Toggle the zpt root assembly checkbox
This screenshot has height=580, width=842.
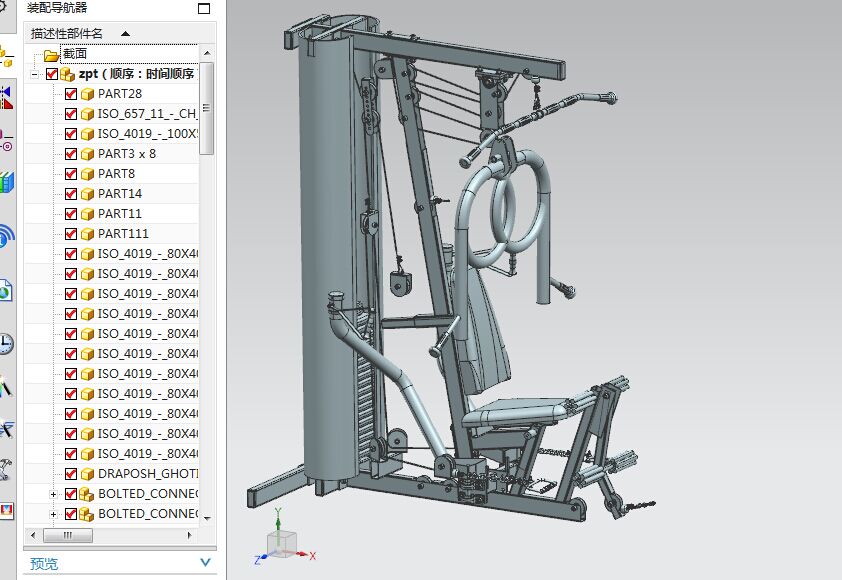(x=52, y=74)
